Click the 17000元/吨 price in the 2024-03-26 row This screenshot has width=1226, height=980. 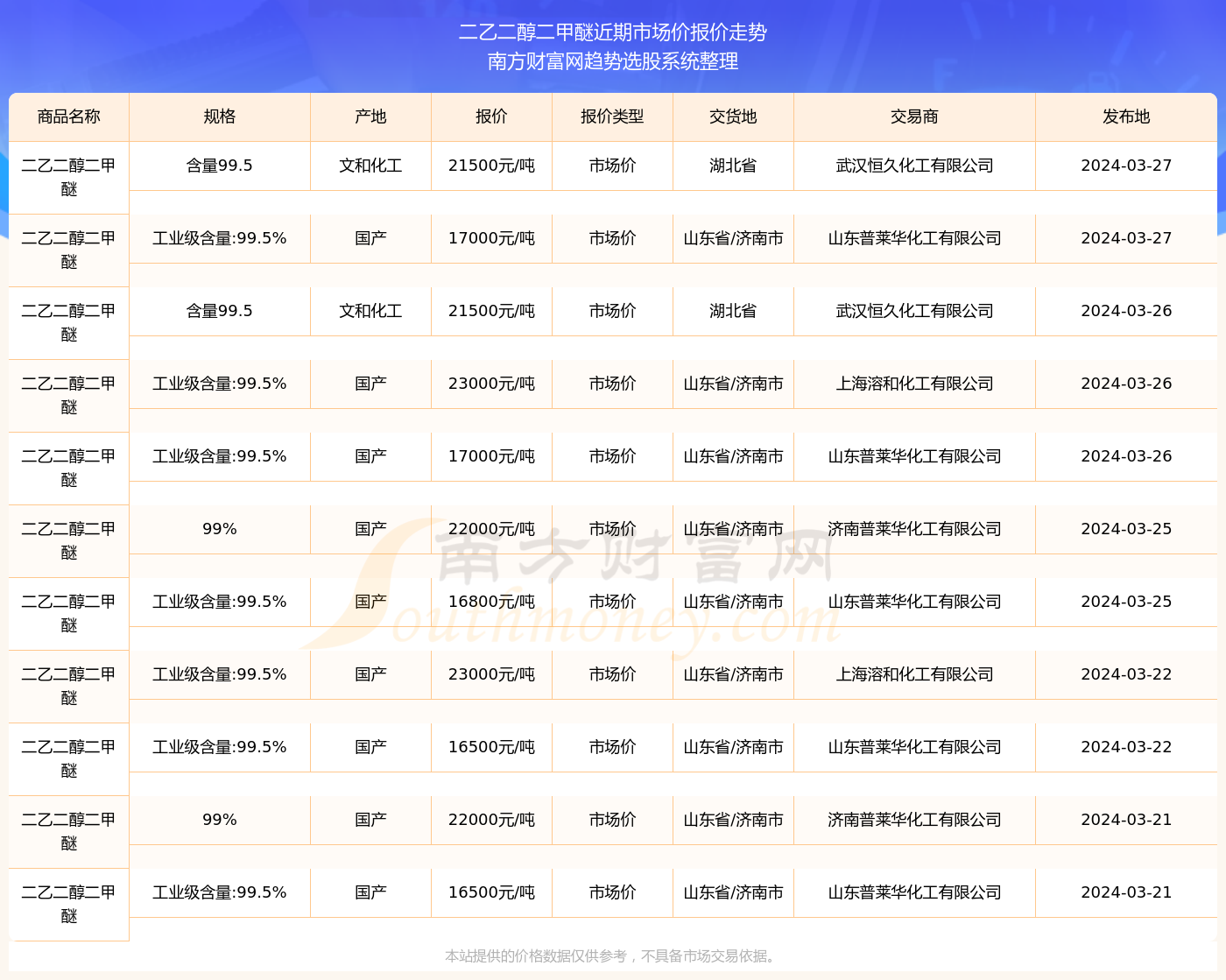pos(491,456)
